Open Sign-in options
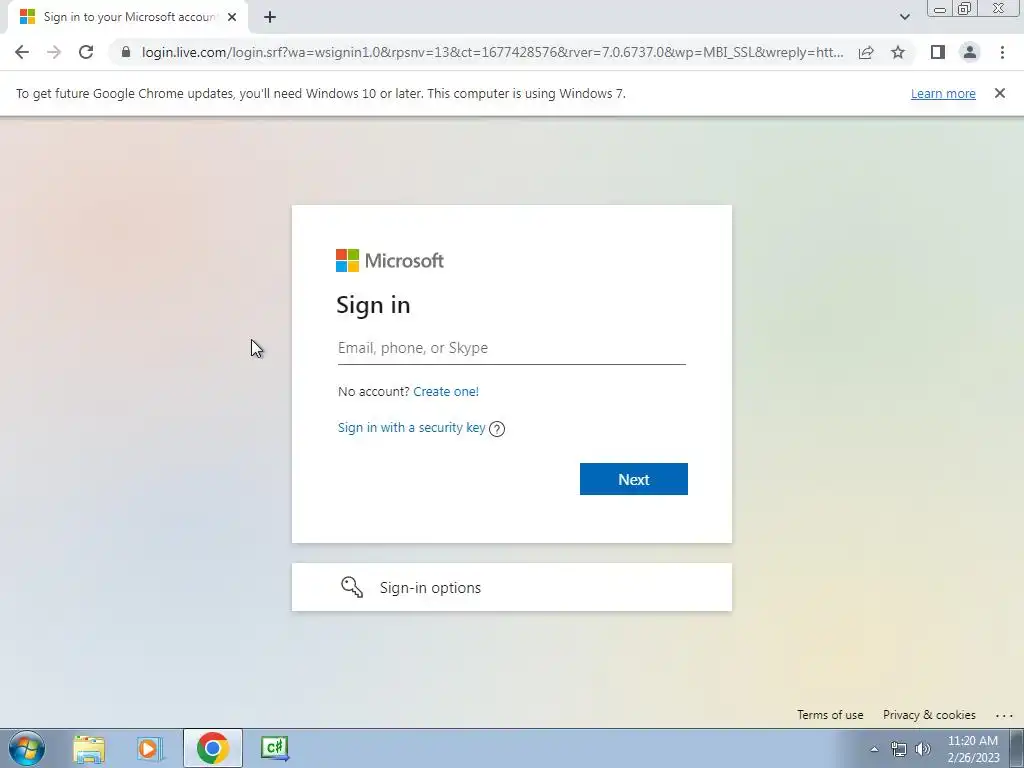Image resolution: width=1024 pixels, height=768 pixels. [511, 587]
